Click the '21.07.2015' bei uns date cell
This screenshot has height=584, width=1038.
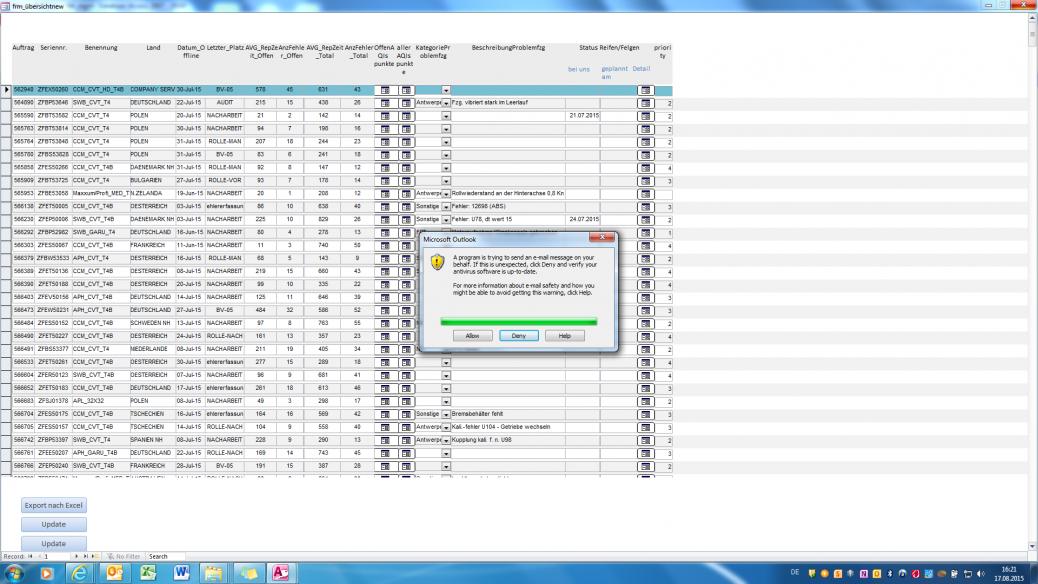tap(583, 116)
